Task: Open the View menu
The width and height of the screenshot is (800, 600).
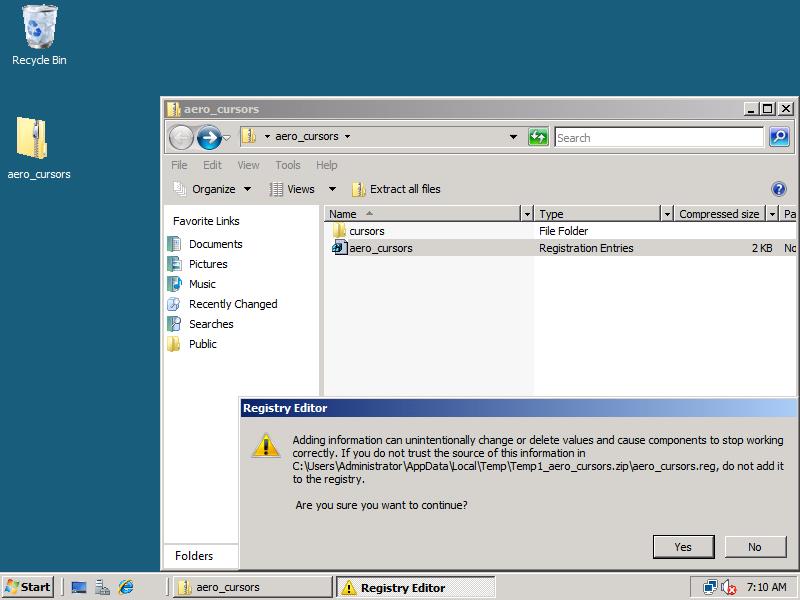Action: coord(248,165)
